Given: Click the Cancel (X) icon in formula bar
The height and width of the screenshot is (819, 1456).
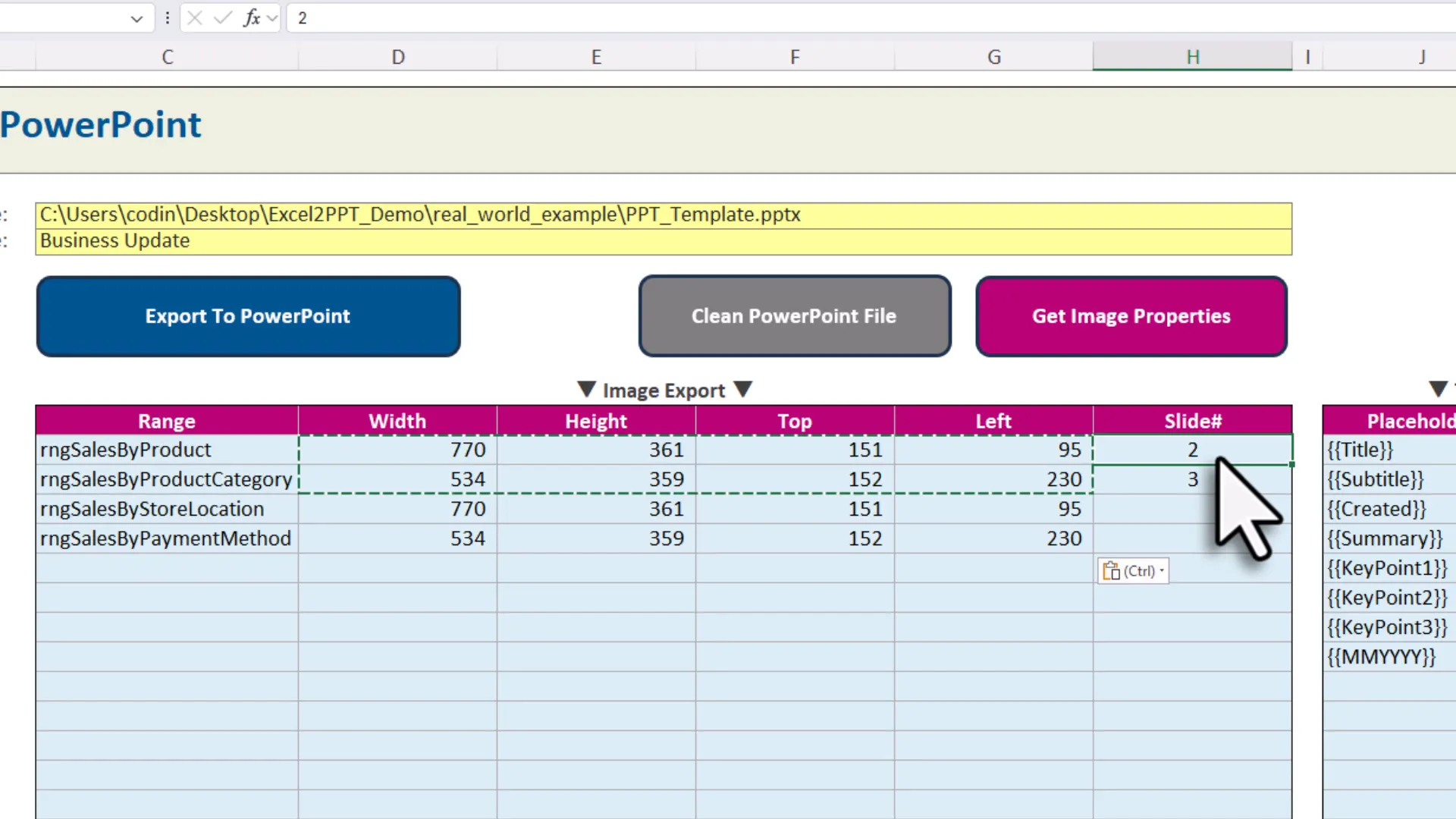Looking at the screenshot, I should [195, 17].
